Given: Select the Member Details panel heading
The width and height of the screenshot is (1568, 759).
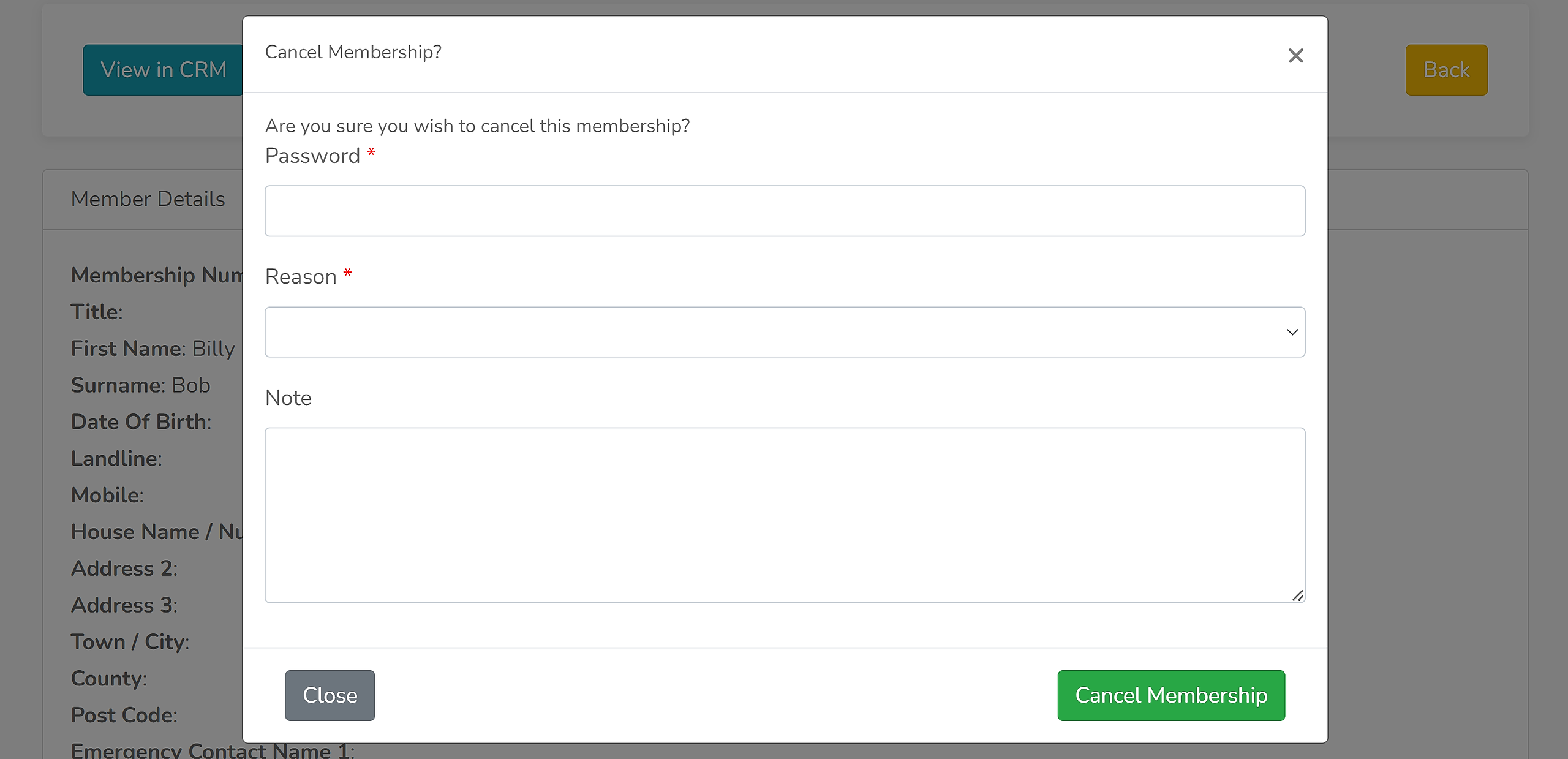Looking at the screenshot, I should (x=148, y=199).
